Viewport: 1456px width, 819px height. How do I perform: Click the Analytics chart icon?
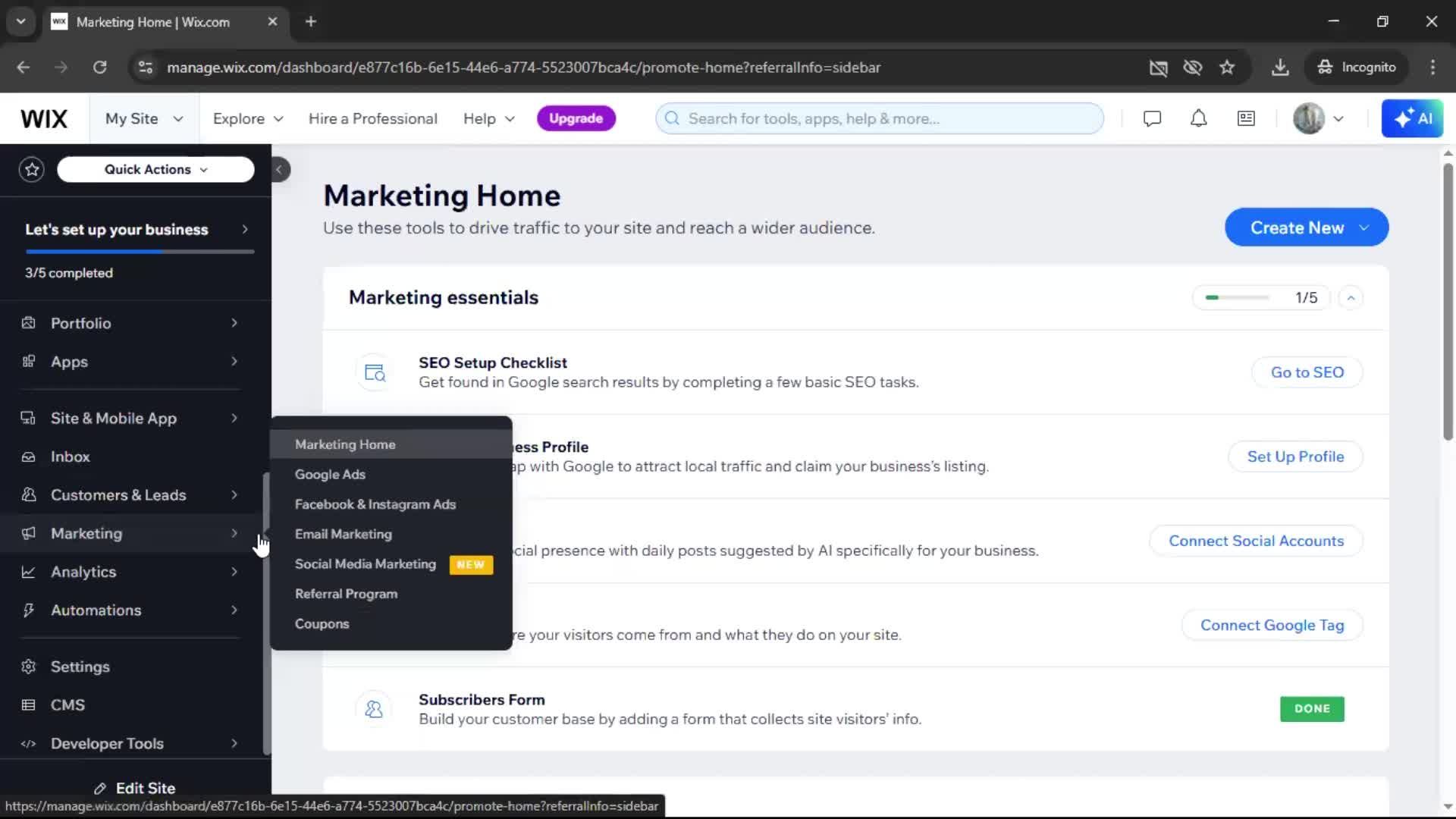29,573
